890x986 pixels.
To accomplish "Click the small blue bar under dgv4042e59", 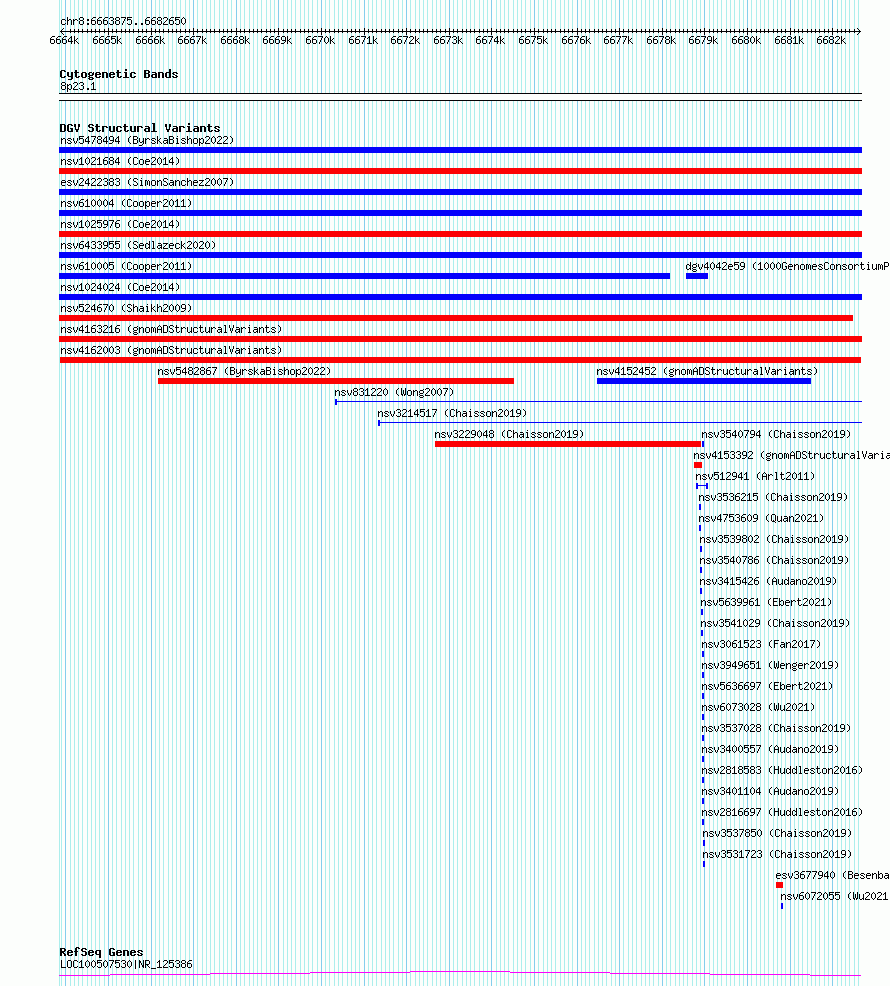I will click(x=697, y=276).
